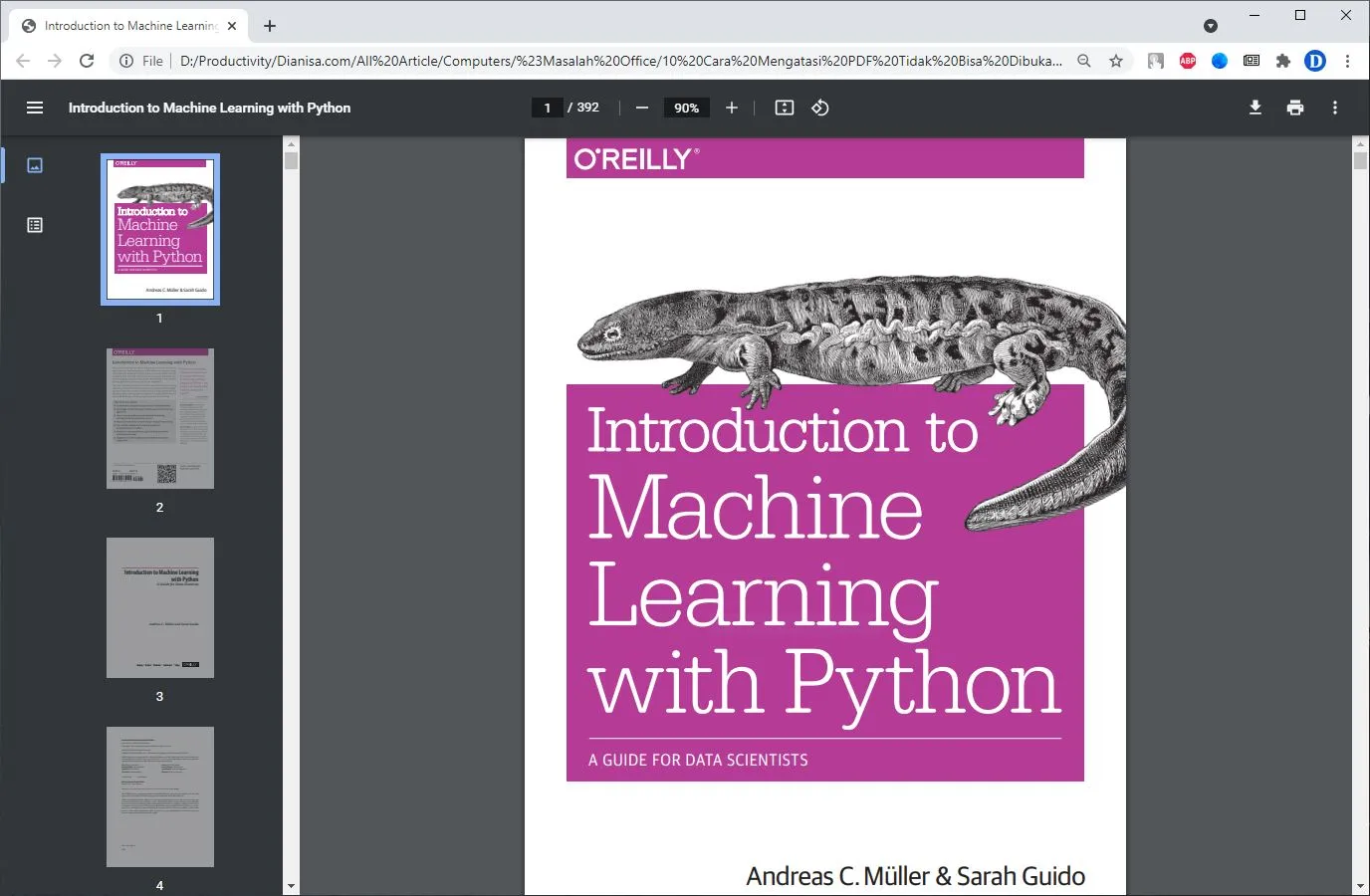Viewport: 1370px width, 896px height.
Task: Select page 2 thumbnail
Action: click(x=160, y=418)
